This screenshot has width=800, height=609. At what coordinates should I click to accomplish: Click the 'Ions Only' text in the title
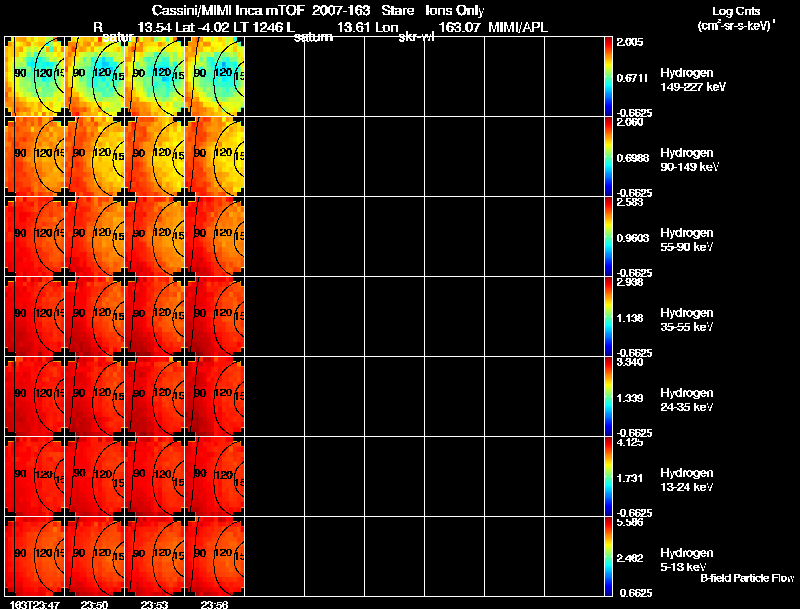(x=455, y=11)
